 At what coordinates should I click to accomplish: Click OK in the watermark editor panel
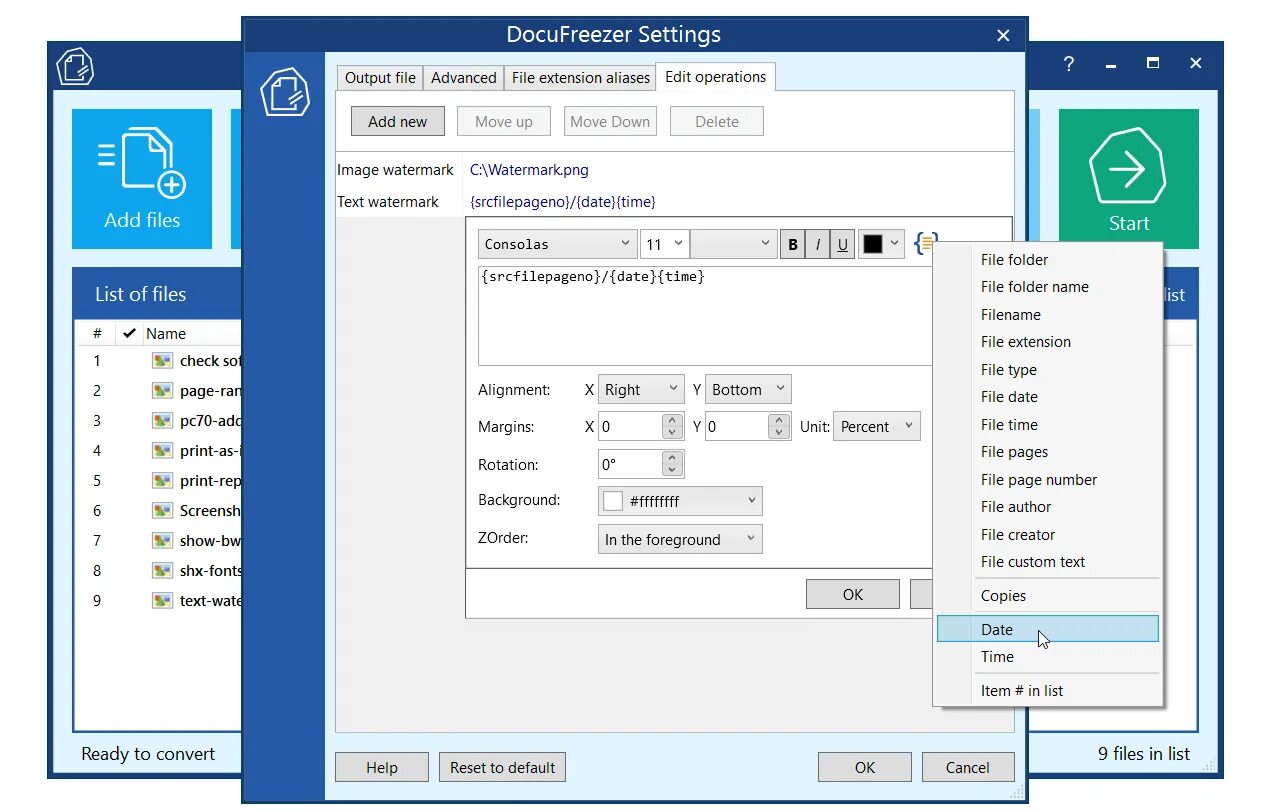click(x=853, y=595)
